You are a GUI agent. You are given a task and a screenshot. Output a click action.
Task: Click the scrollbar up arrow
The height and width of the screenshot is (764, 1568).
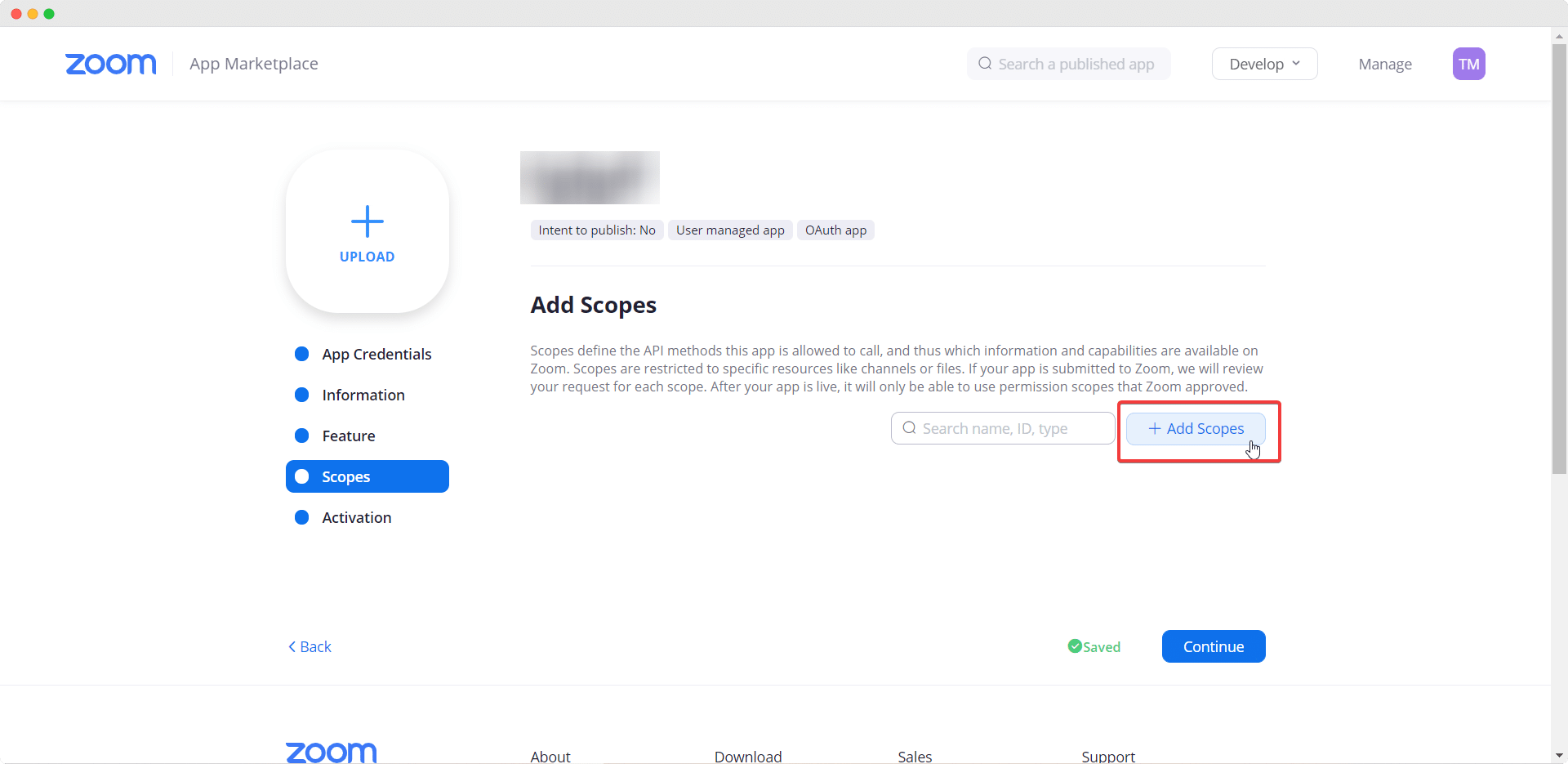1558,35
